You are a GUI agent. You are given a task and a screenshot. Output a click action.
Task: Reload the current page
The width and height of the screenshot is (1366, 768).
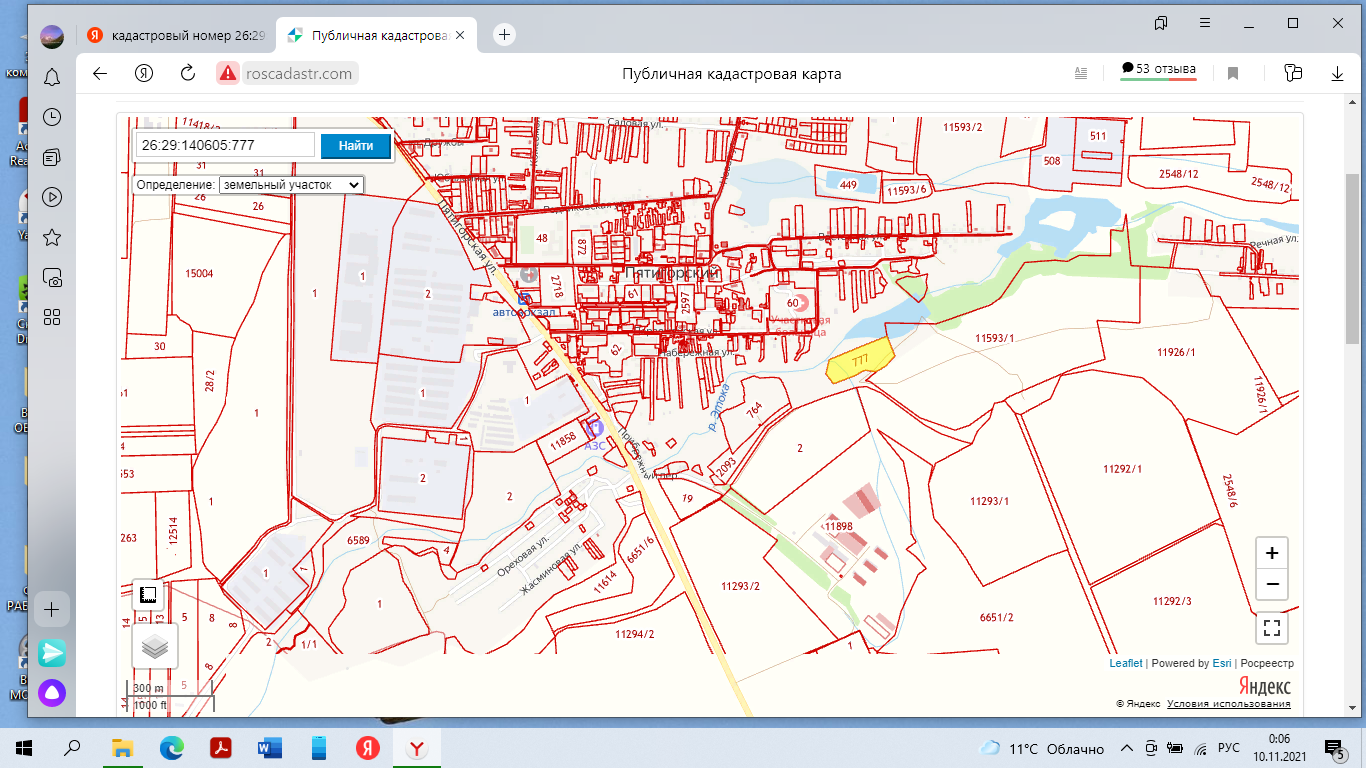(x=188, y=74)
